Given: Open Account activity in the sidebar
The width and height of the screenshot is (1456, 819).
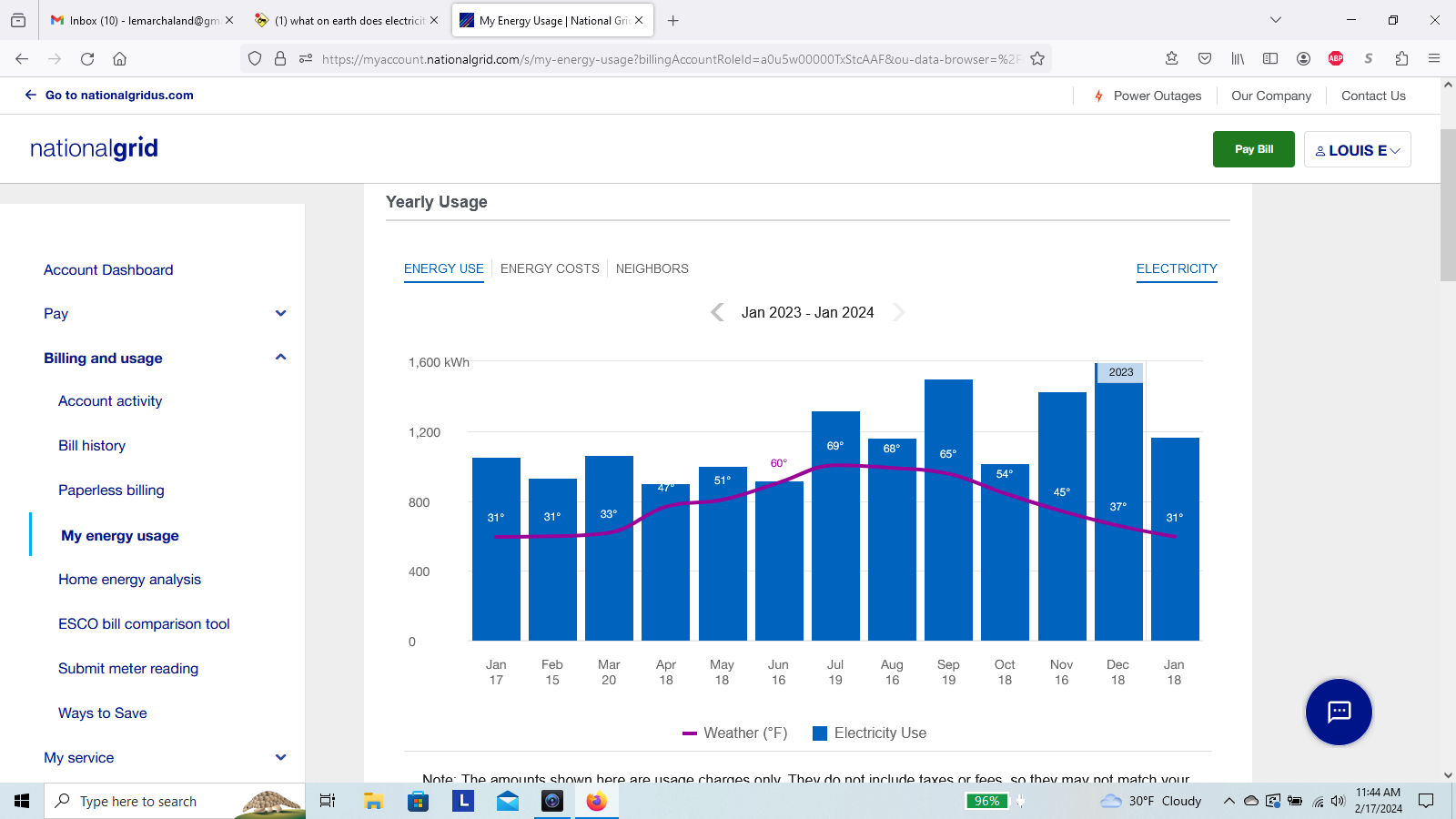Looking at the screenshot, I should pos(110,400).
